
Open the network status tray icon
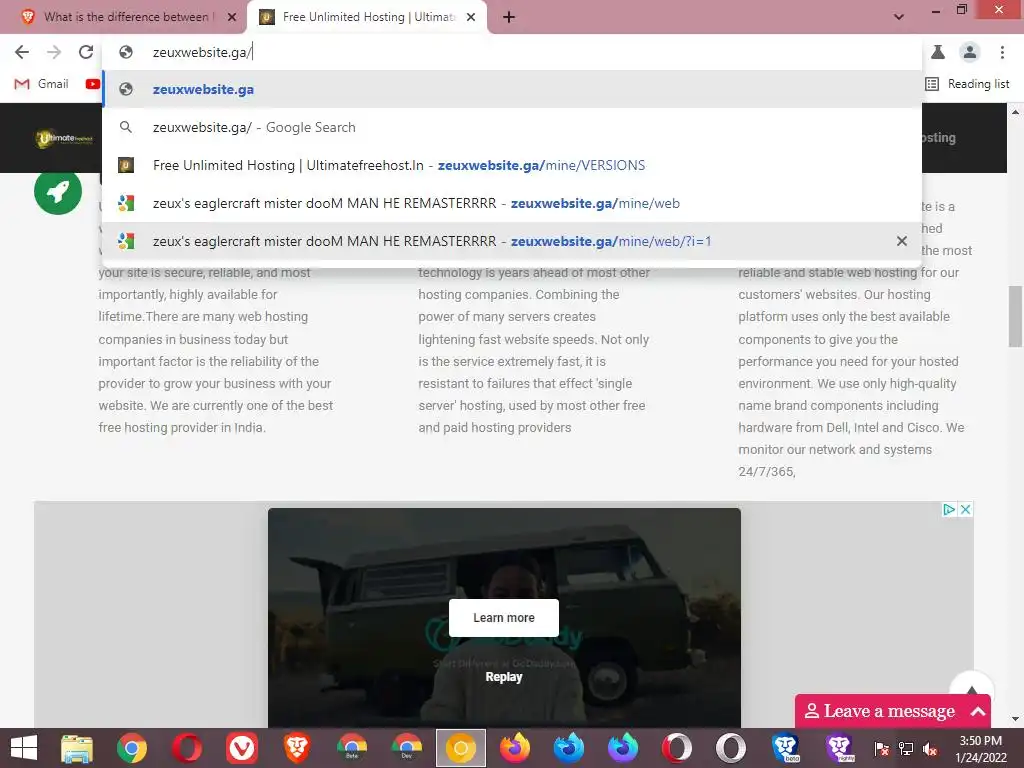(906, 748)
